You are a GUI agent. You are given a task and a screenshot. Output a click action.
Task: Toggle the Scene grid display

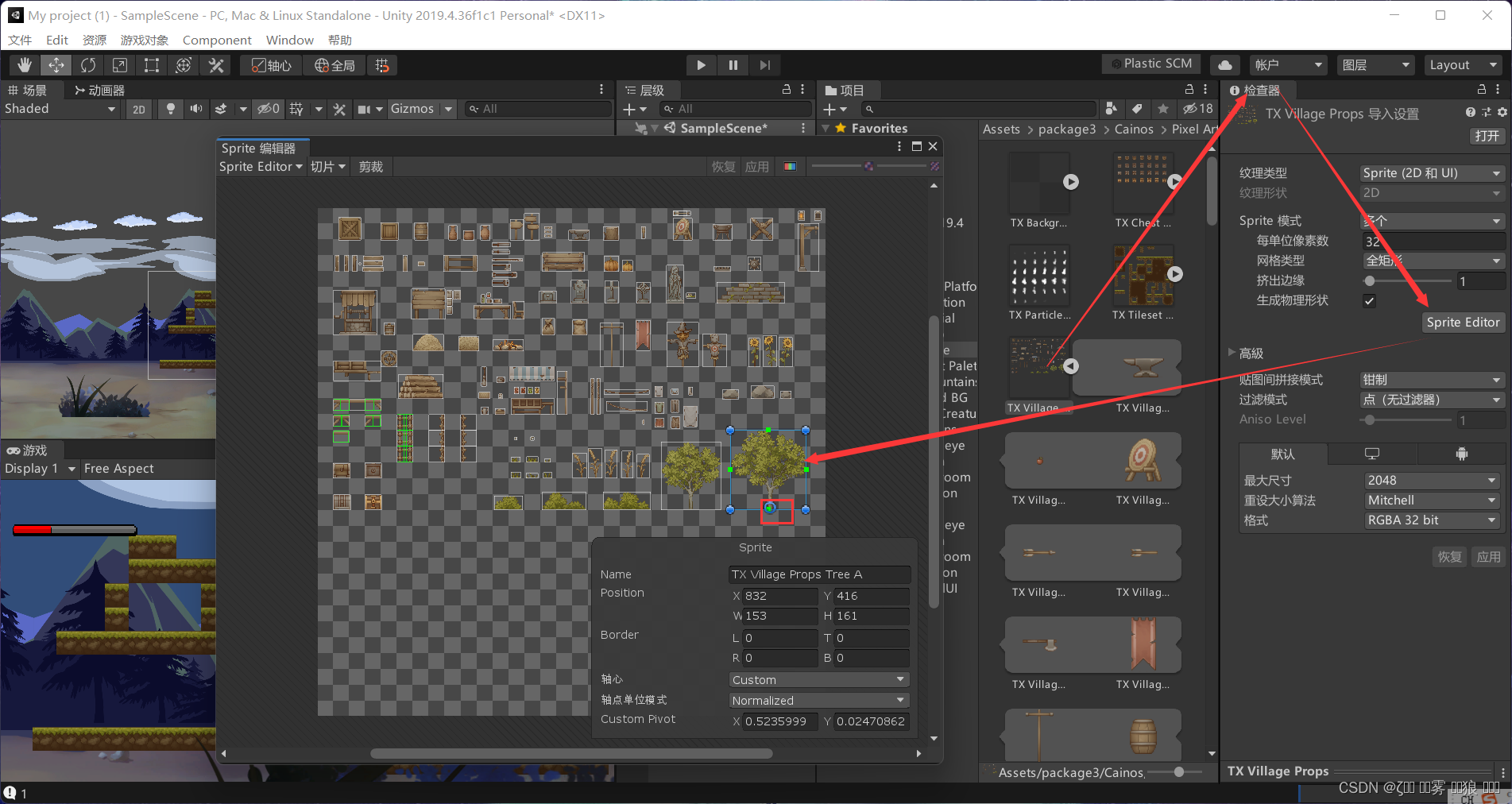pyautogui.click(x=296, y=109)
